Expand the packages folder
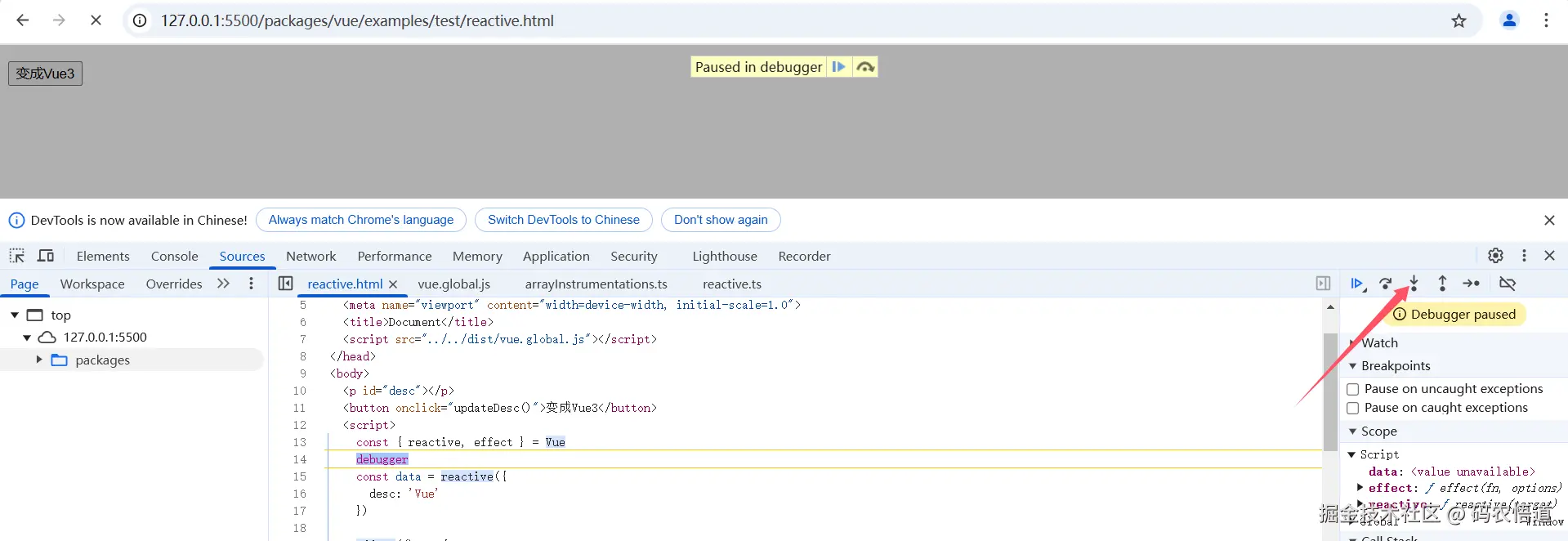Screen dimensions: 1568x541 38,360
